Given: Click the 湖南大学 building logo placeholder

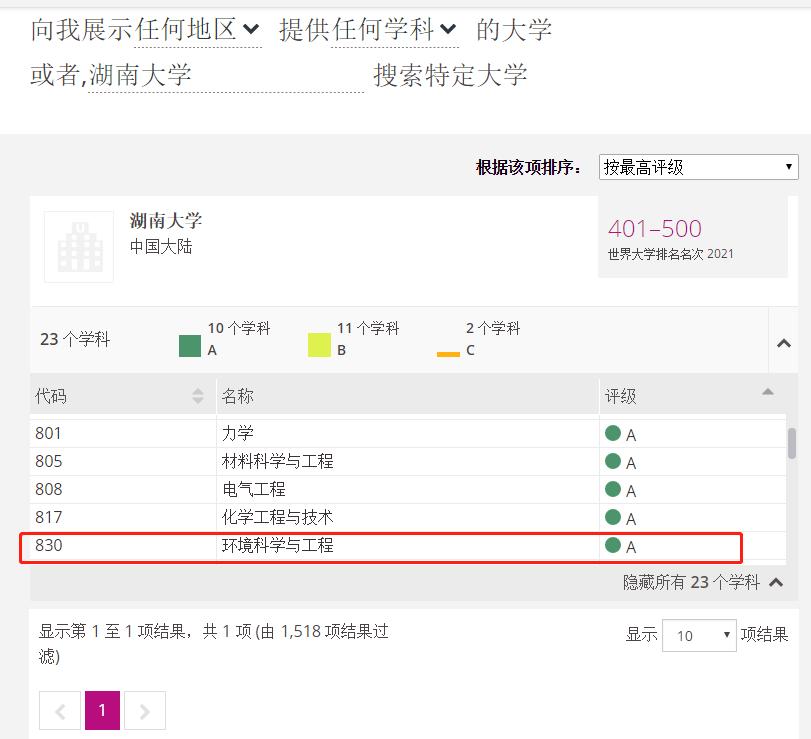Looking at the screenshot, I should (x=79, y=247).
